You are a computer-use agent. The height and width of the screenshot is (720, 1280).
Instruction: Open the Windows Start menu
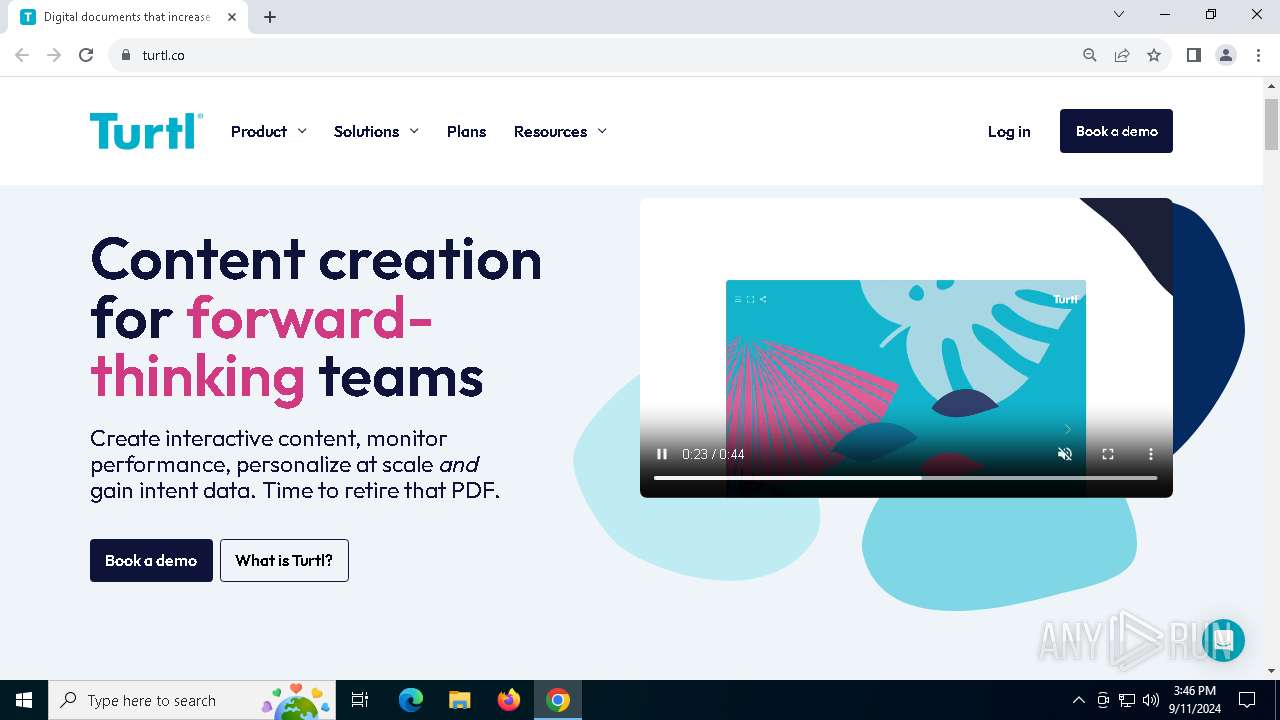[x=24, y=700]
